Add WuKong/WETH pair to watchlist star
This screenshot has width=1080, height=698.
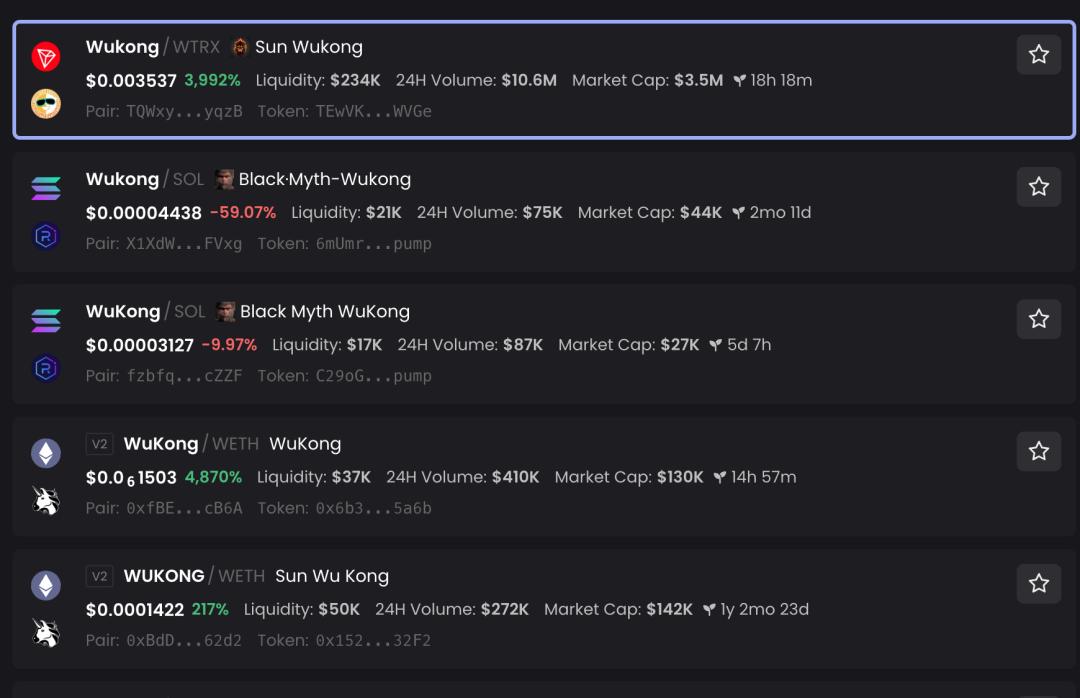[1038, 452]
